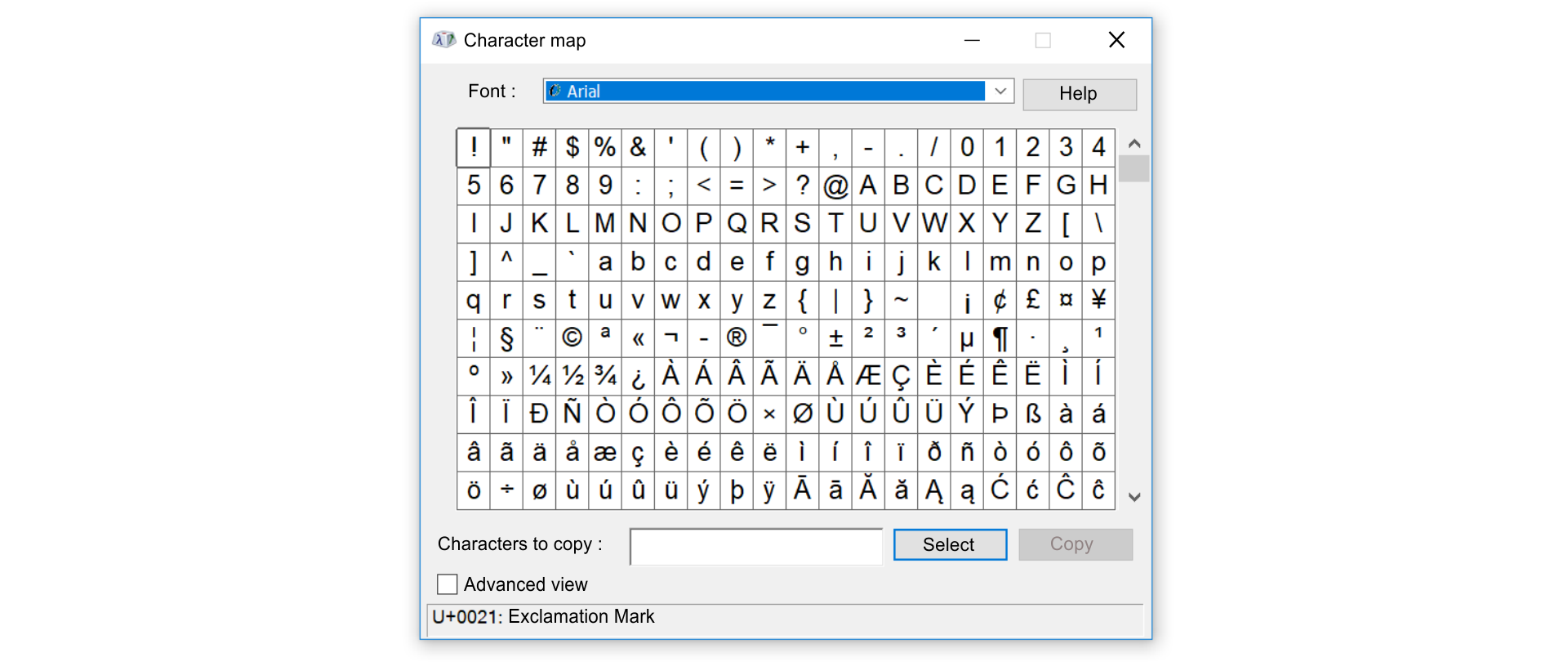
Task: Click the Copy button
Action: tap(1076, 544)
